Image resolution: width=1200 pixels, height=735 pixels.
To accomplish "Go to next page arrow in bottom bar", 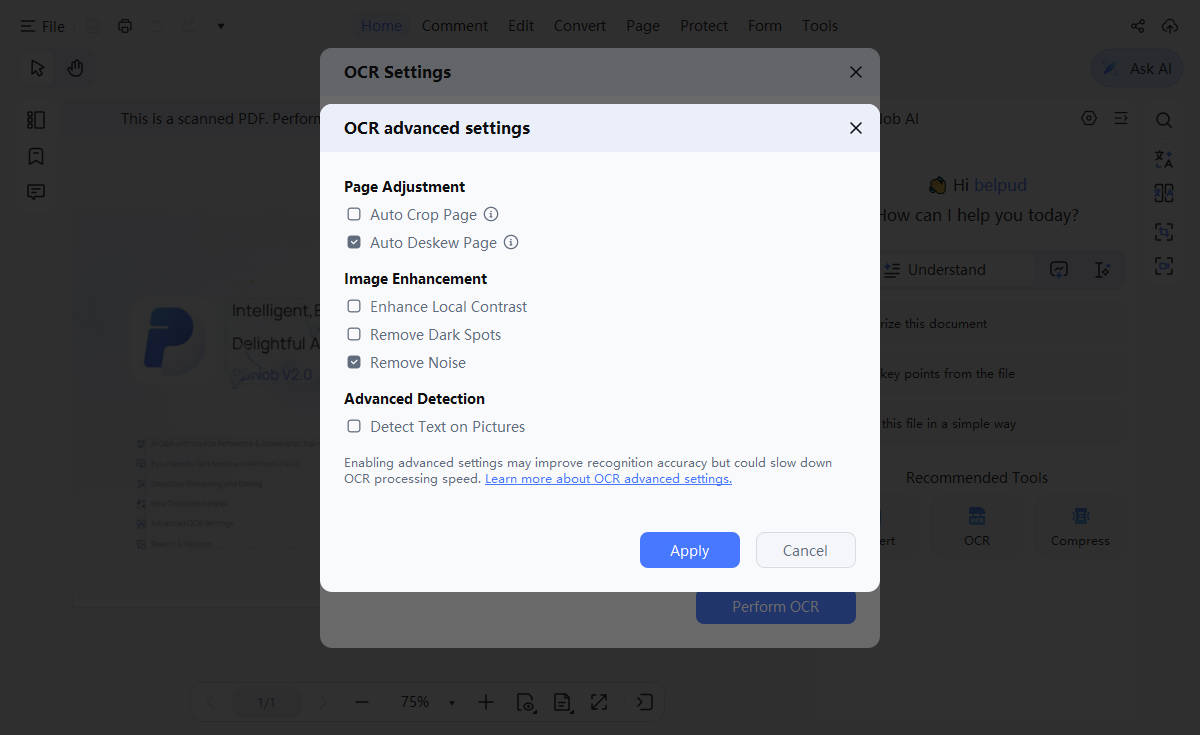I will (322, 702).
